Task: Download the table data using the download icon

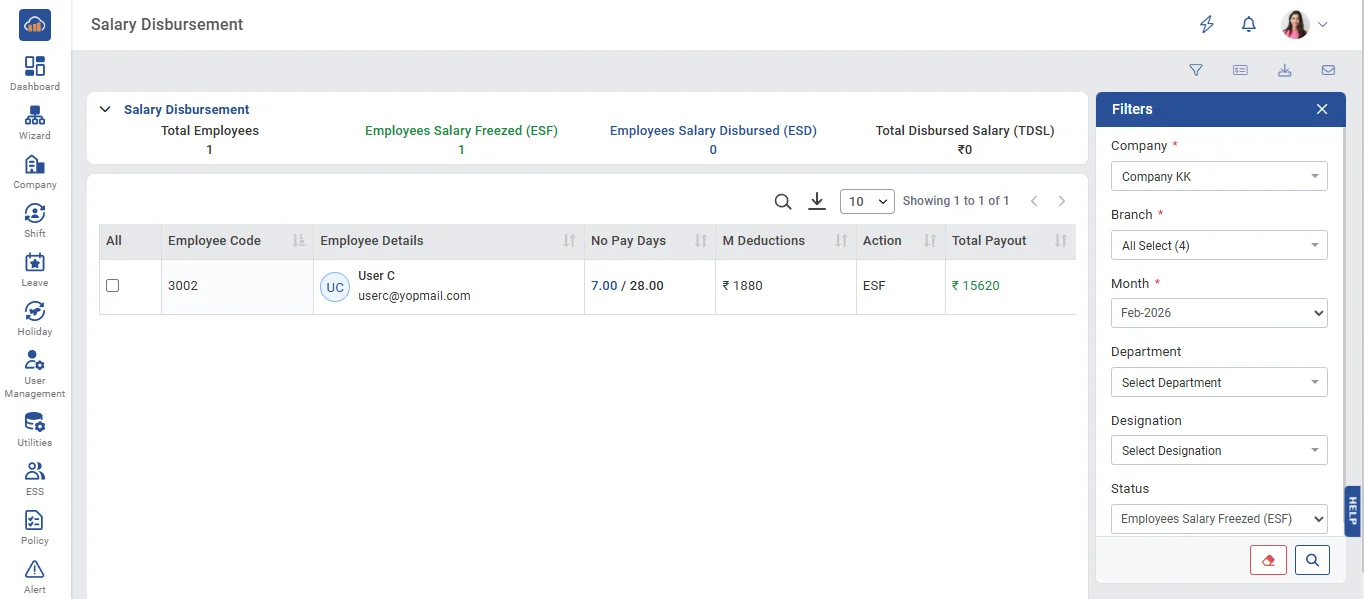Action: pyautogui.click(x=816, y=201)
